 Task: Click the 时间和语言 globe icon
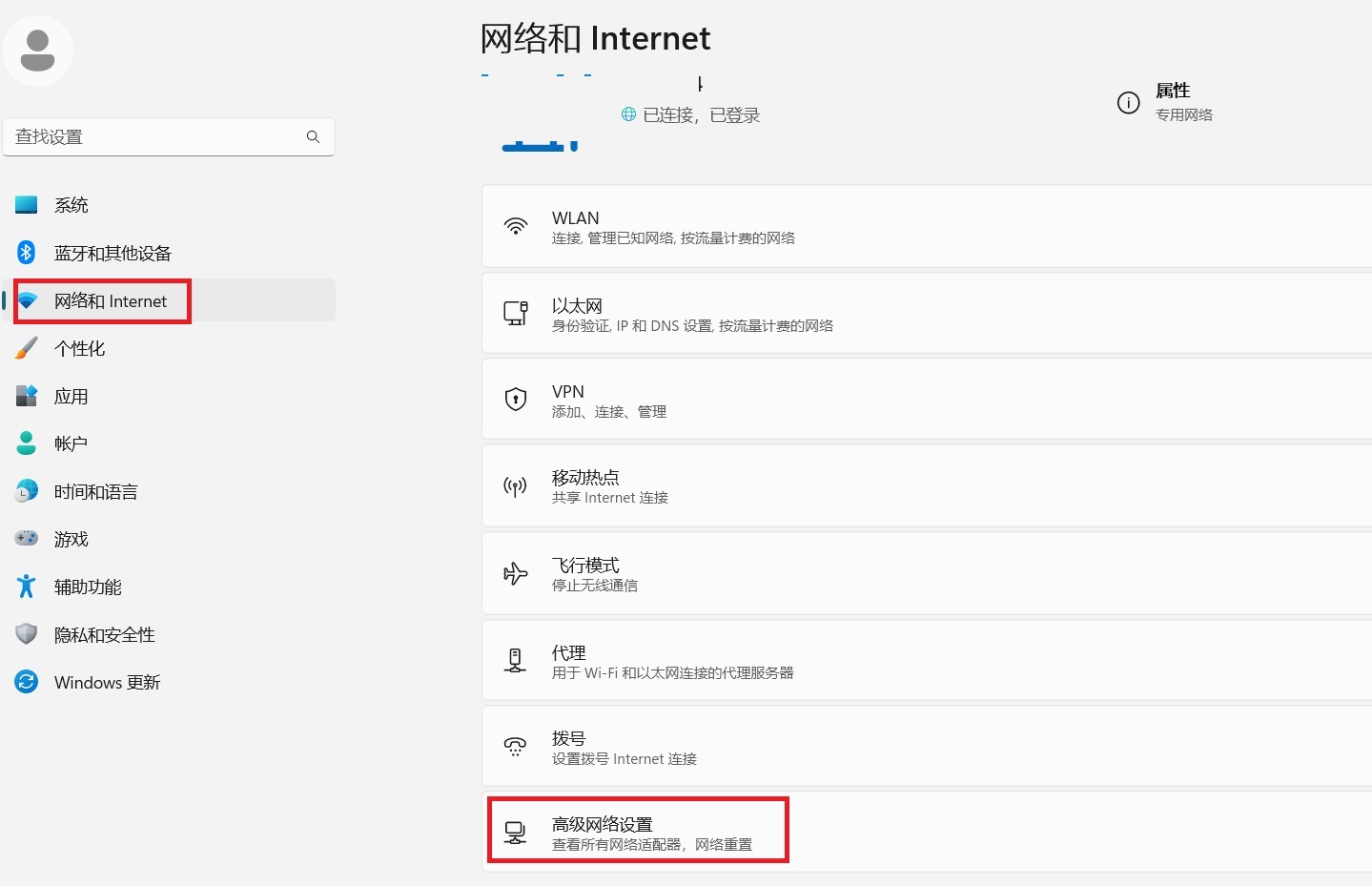tap(26, 490)
